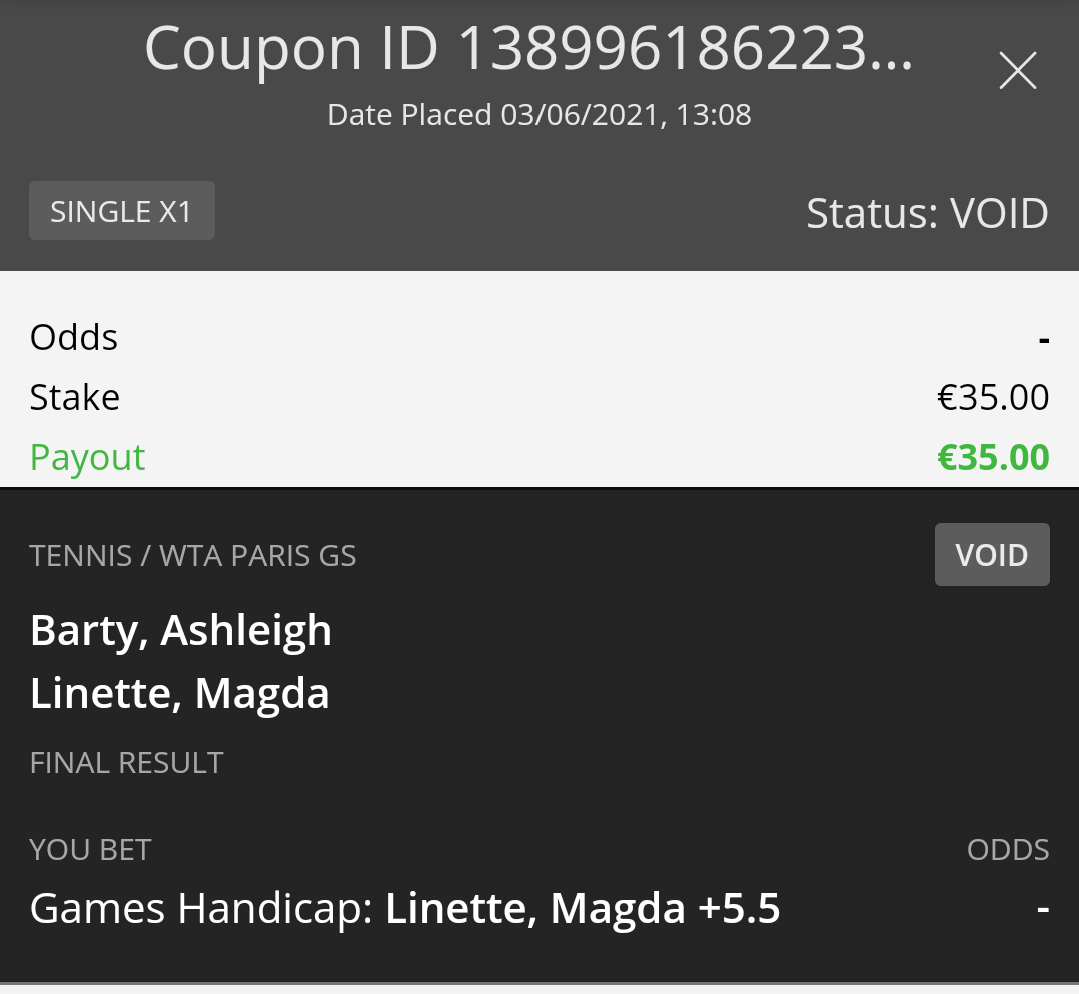Click the SINGLE X1 bet type badge
This screenshot has width=1079, height=994.
(x=121, y=212)
